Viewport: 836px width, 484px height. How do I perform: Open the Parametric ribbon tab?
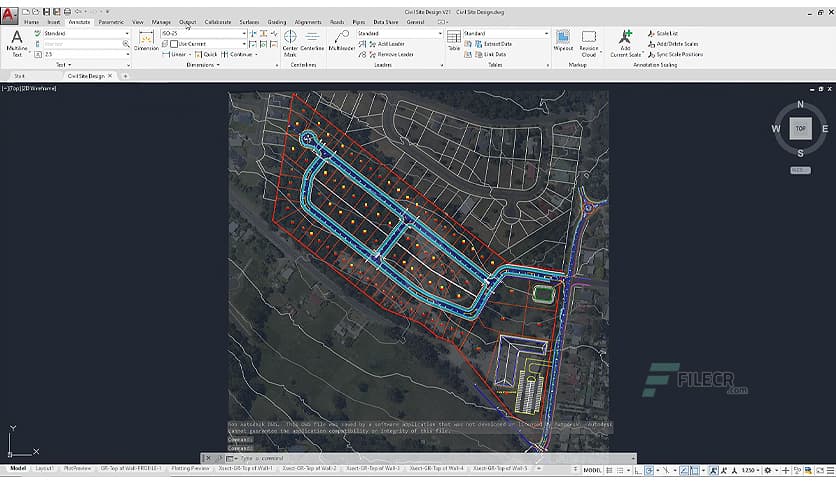click(x=111, y=21)
